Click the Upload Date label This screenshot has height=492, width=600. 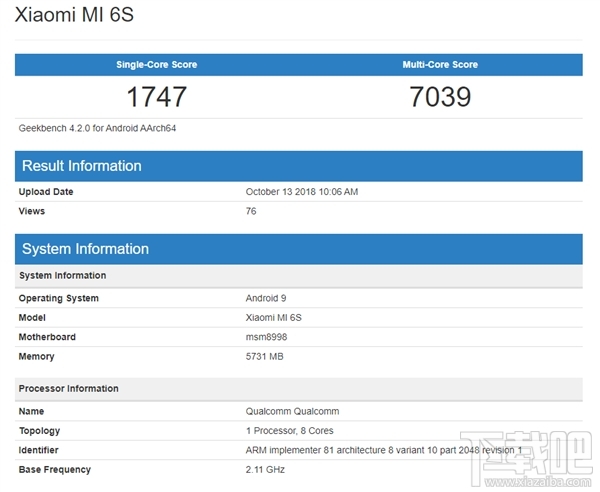coord(46,192)
